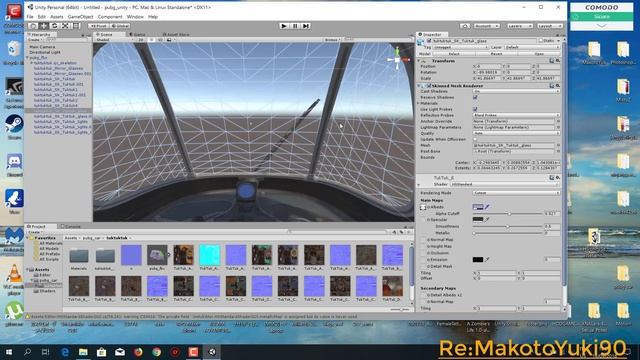The image size is (640, 360).
Task: Open the Layout dropdown button in toolbar
Action: 549,26
